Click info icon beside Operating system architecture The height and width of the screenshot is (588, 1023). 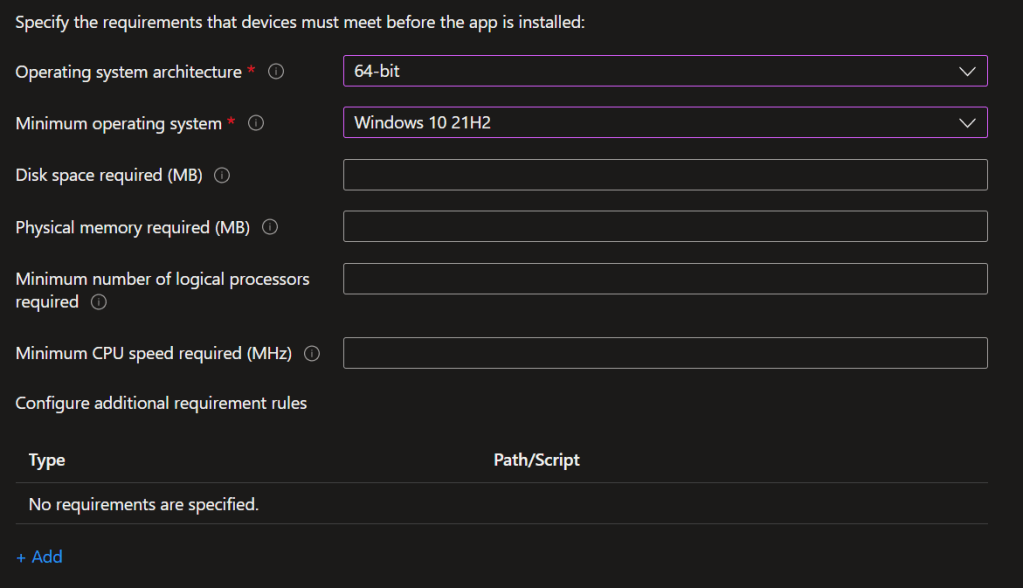277,72
